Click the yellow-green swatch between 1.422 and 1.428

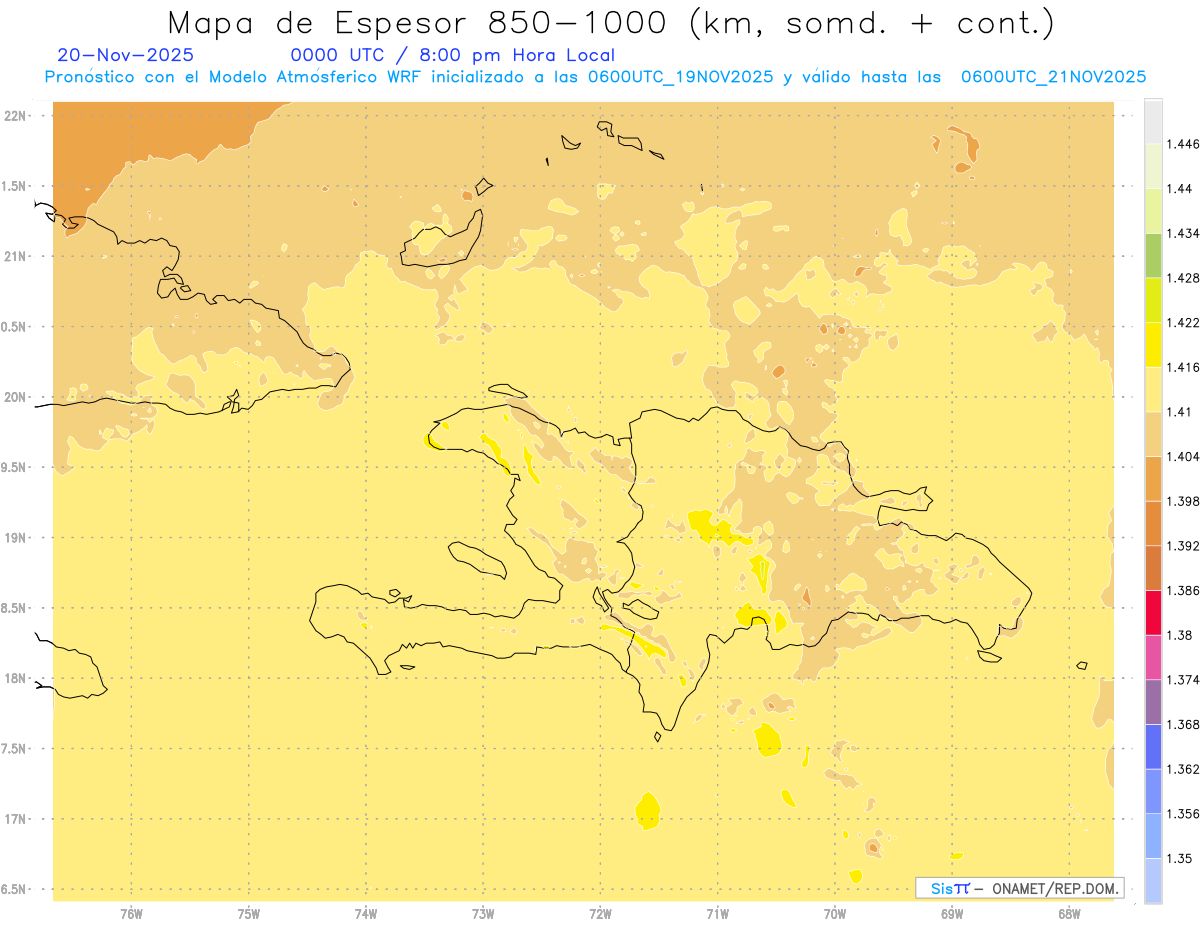[1152, 300]
